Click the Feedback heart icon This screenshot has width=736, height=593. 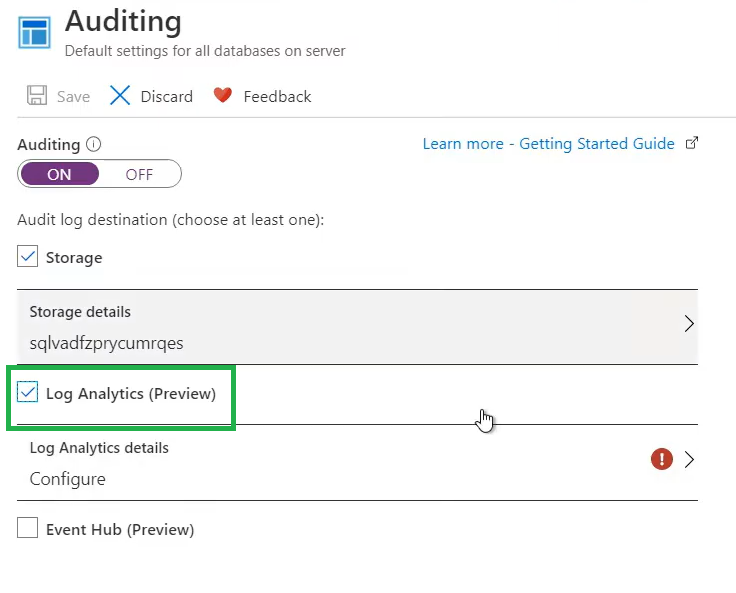222,96
